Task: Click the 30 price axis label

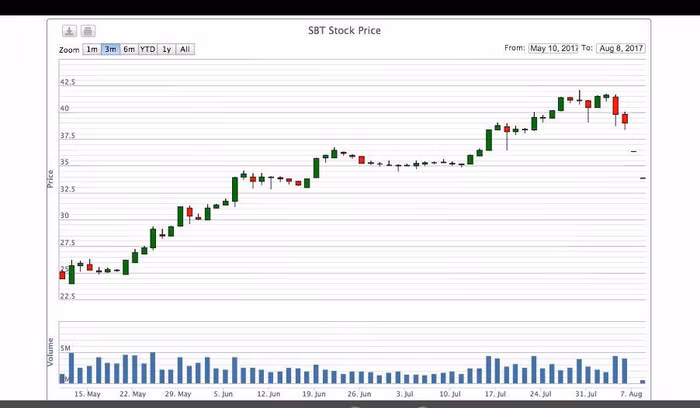Action: pos(65,216)
